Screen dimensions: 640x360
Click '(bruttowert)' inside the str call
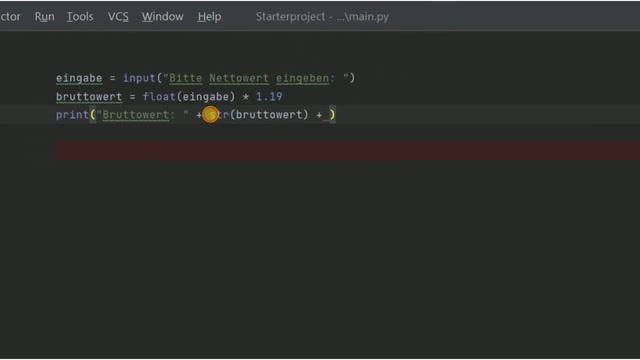[269, 115]
